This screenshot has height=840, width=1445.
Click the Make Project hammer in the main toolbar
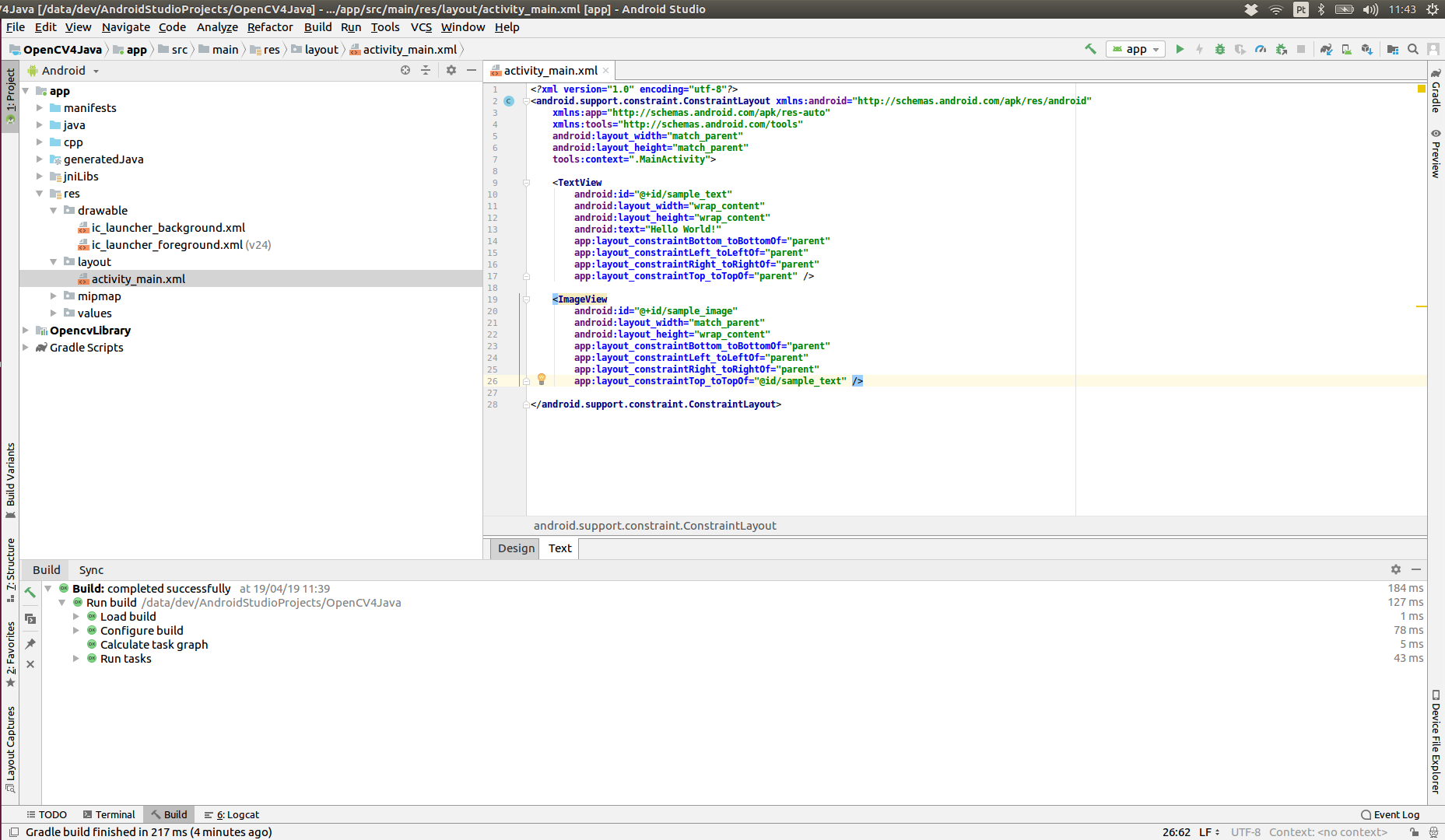[1090, 49]
